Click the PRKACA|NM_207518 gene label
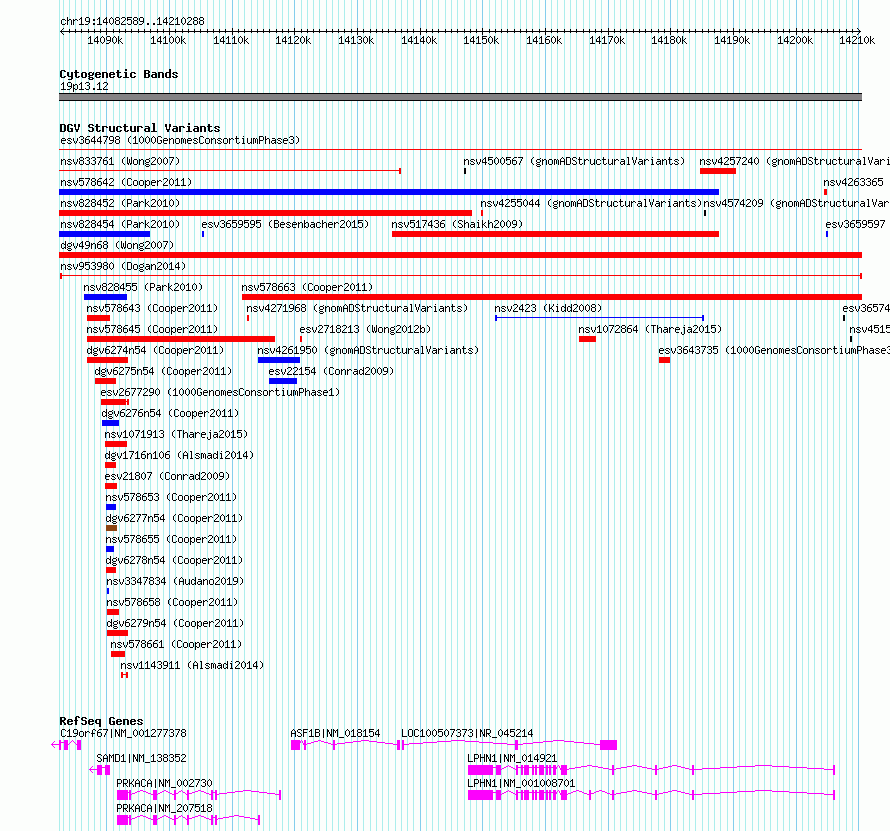 point(164,808)
